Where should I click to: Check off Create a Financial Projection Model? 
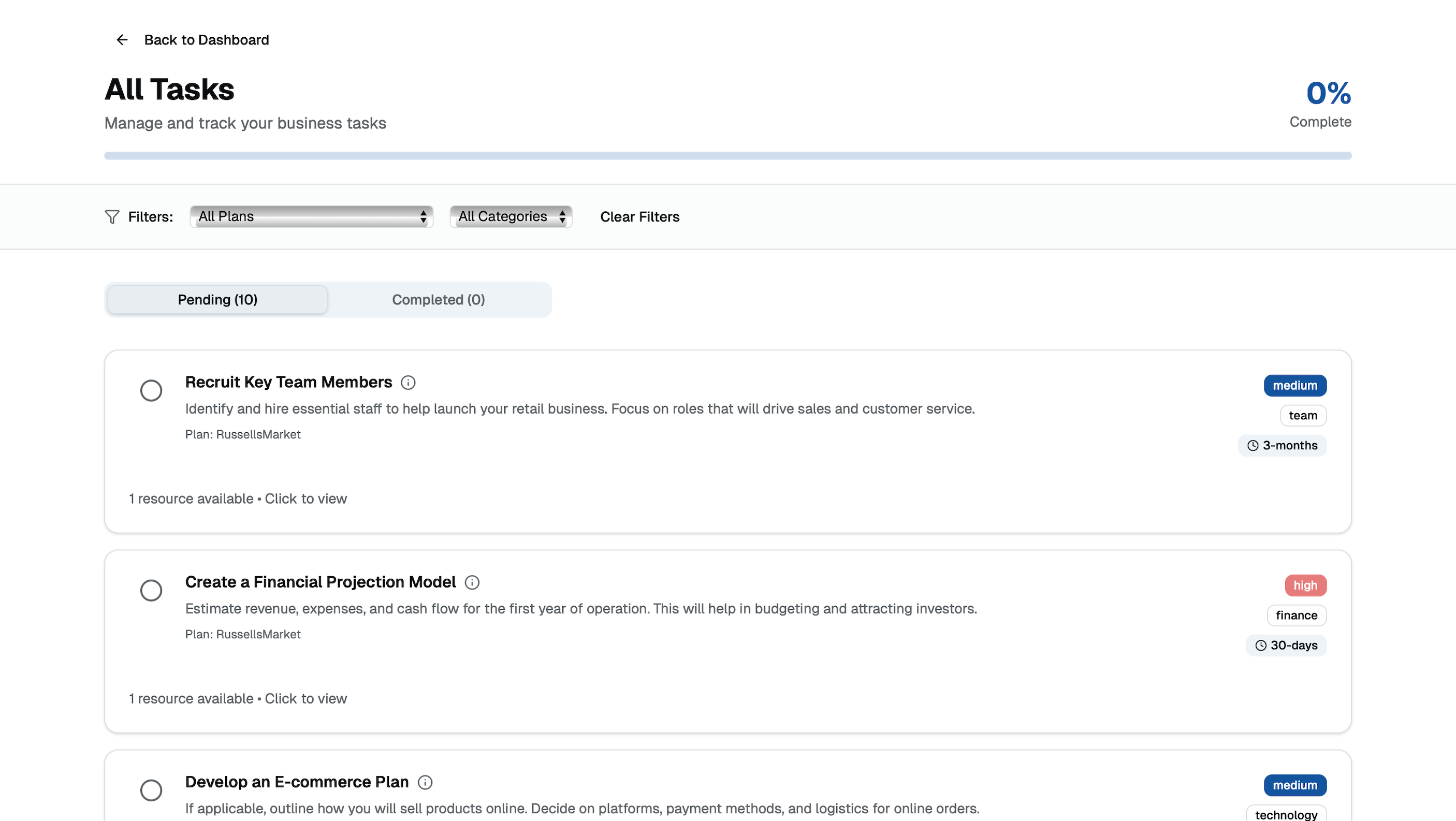point(151,590)
